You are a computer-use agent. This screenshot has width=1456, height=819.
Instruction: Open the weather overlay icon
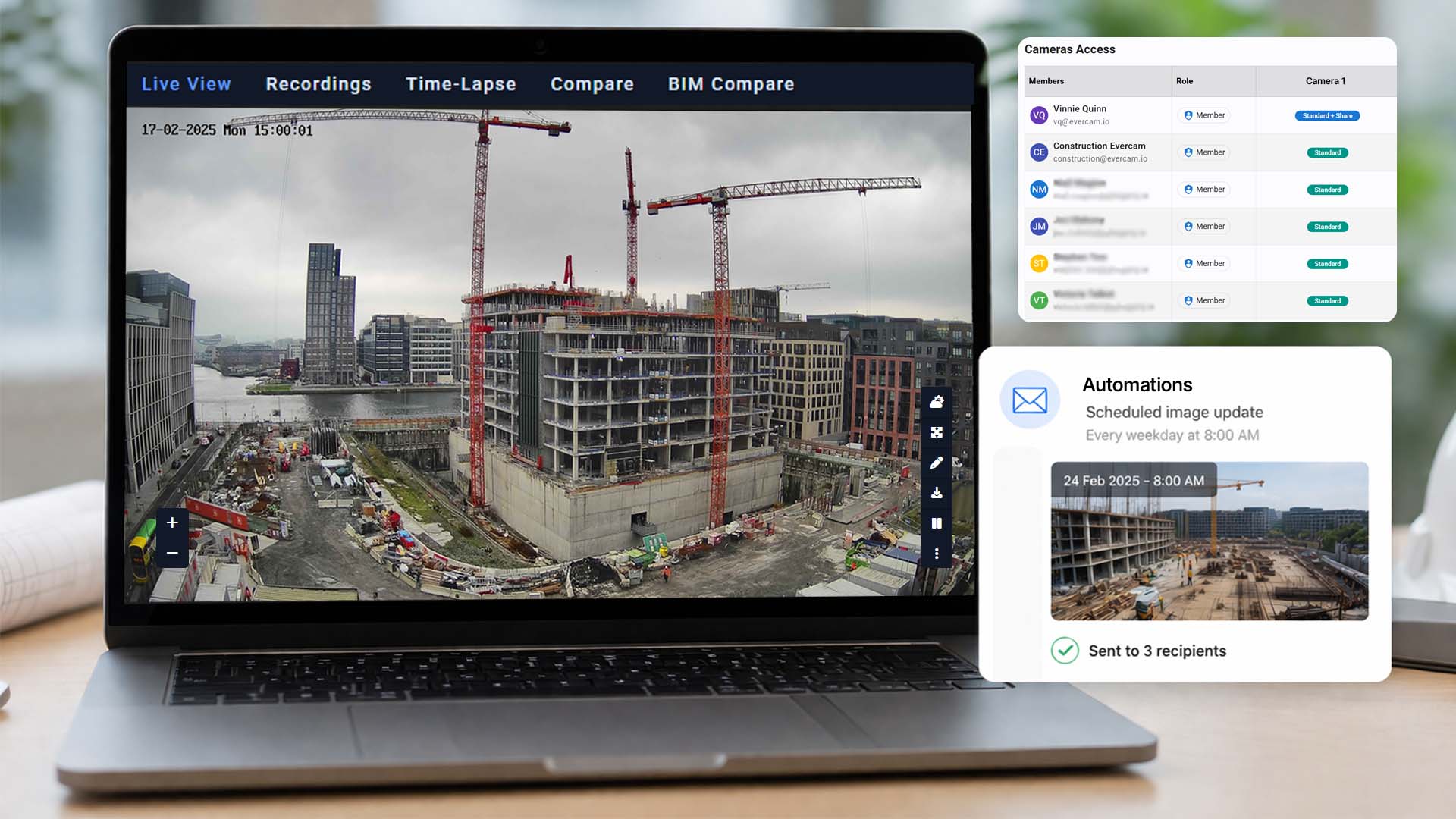(x=937, y=402)
